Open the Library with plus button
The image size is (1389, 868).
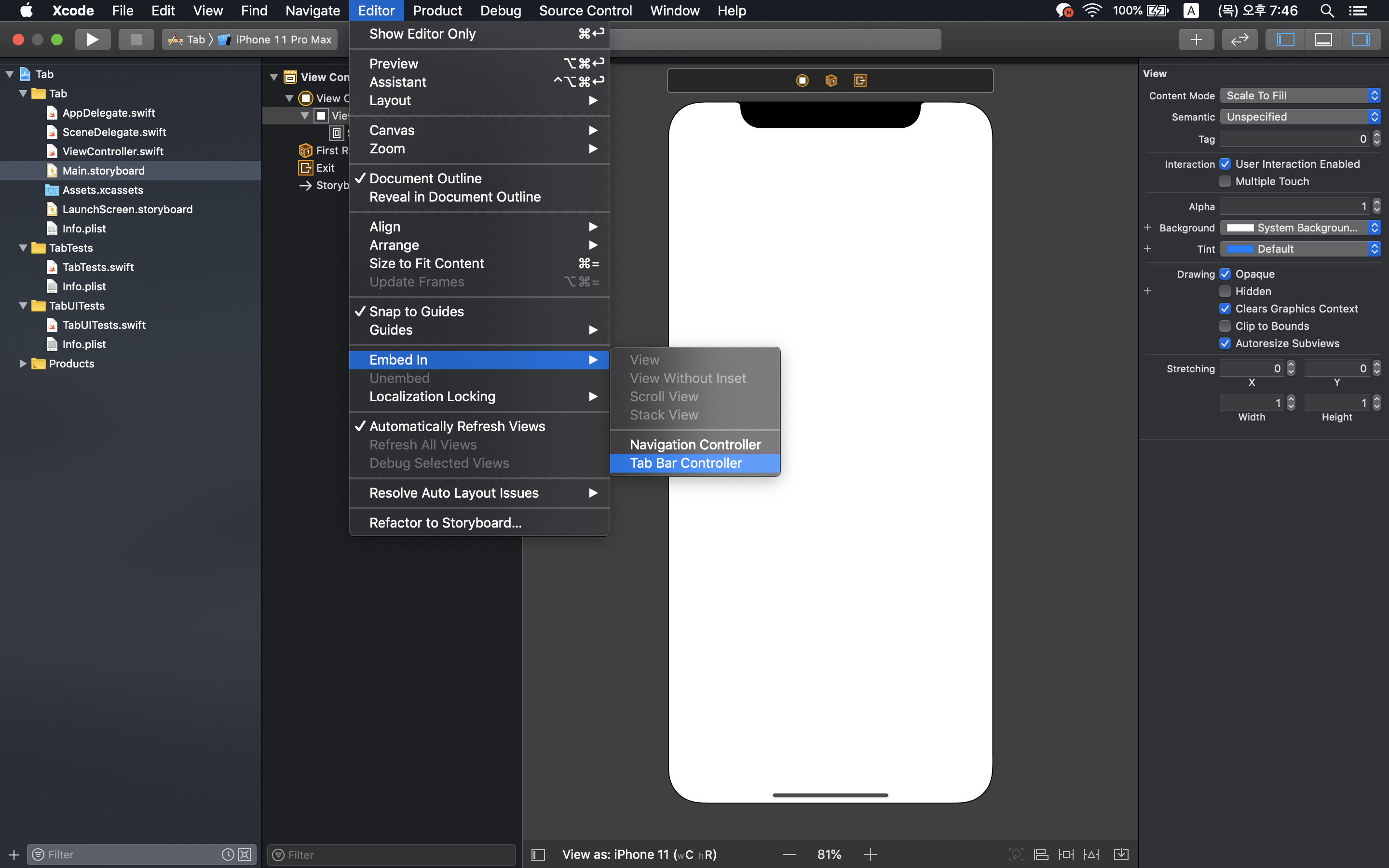(x=1196, y=39)
